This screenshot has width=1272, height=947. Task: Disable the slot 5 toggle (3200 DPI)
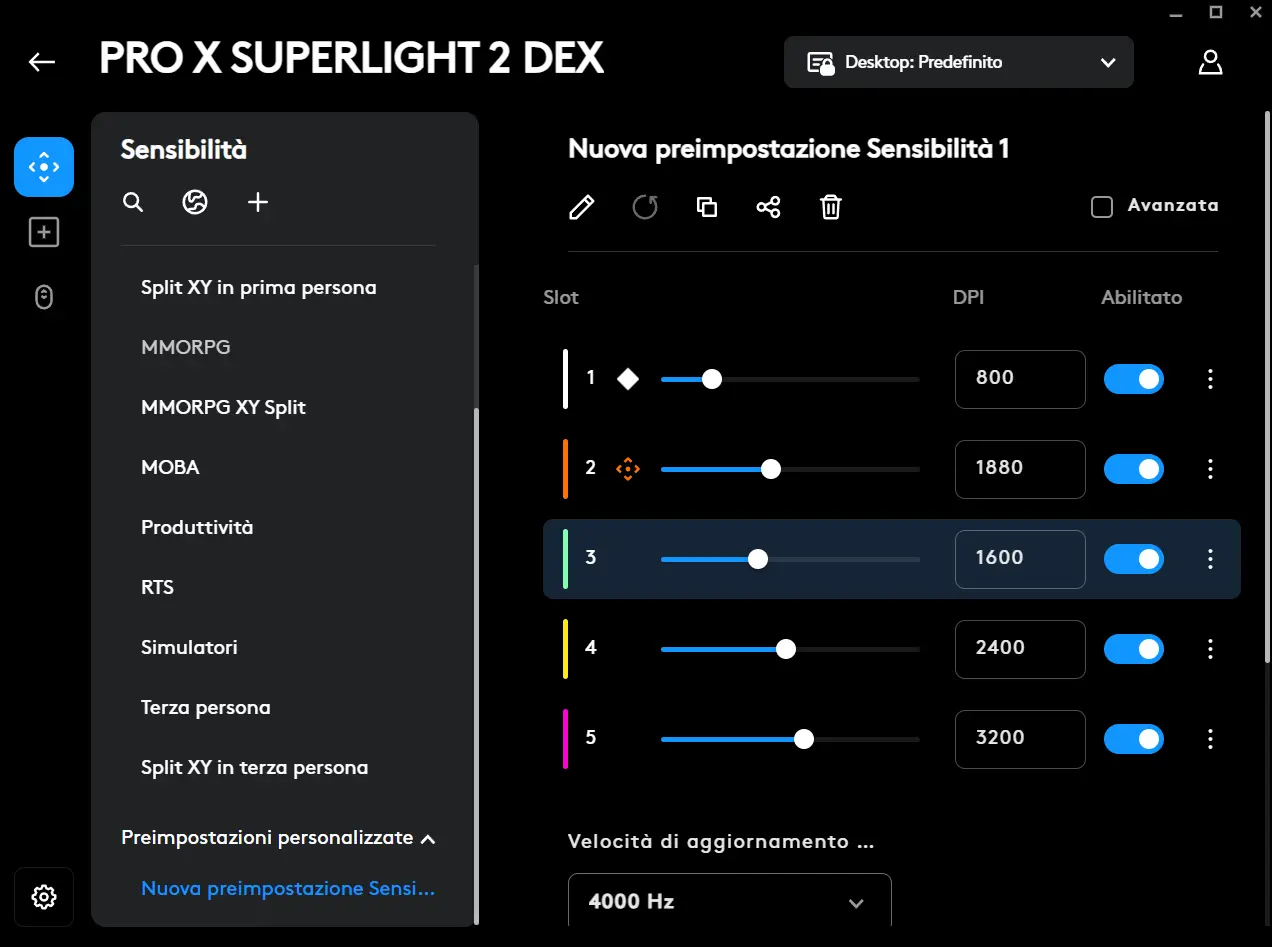(1134, 739)
